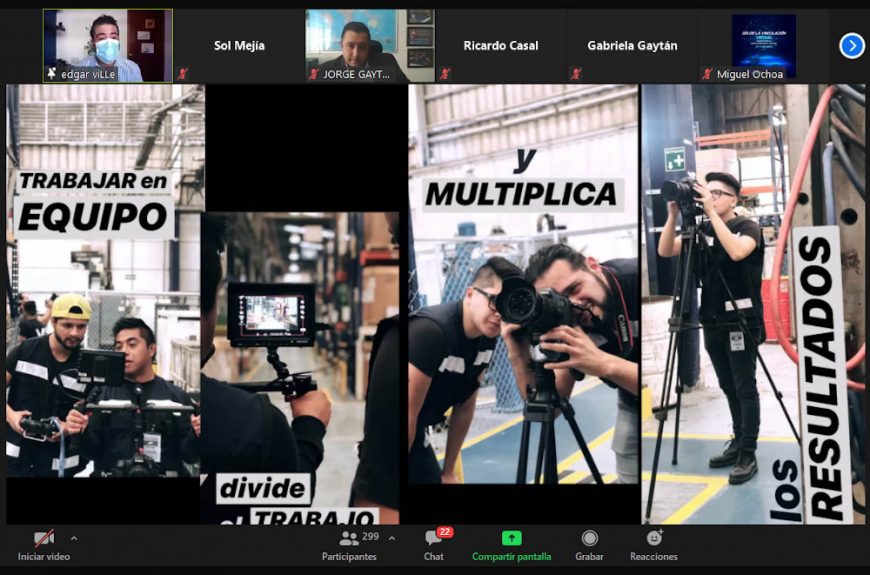
Task: Start video with the Iniciar video camera icon
Action: coord(43,539)
